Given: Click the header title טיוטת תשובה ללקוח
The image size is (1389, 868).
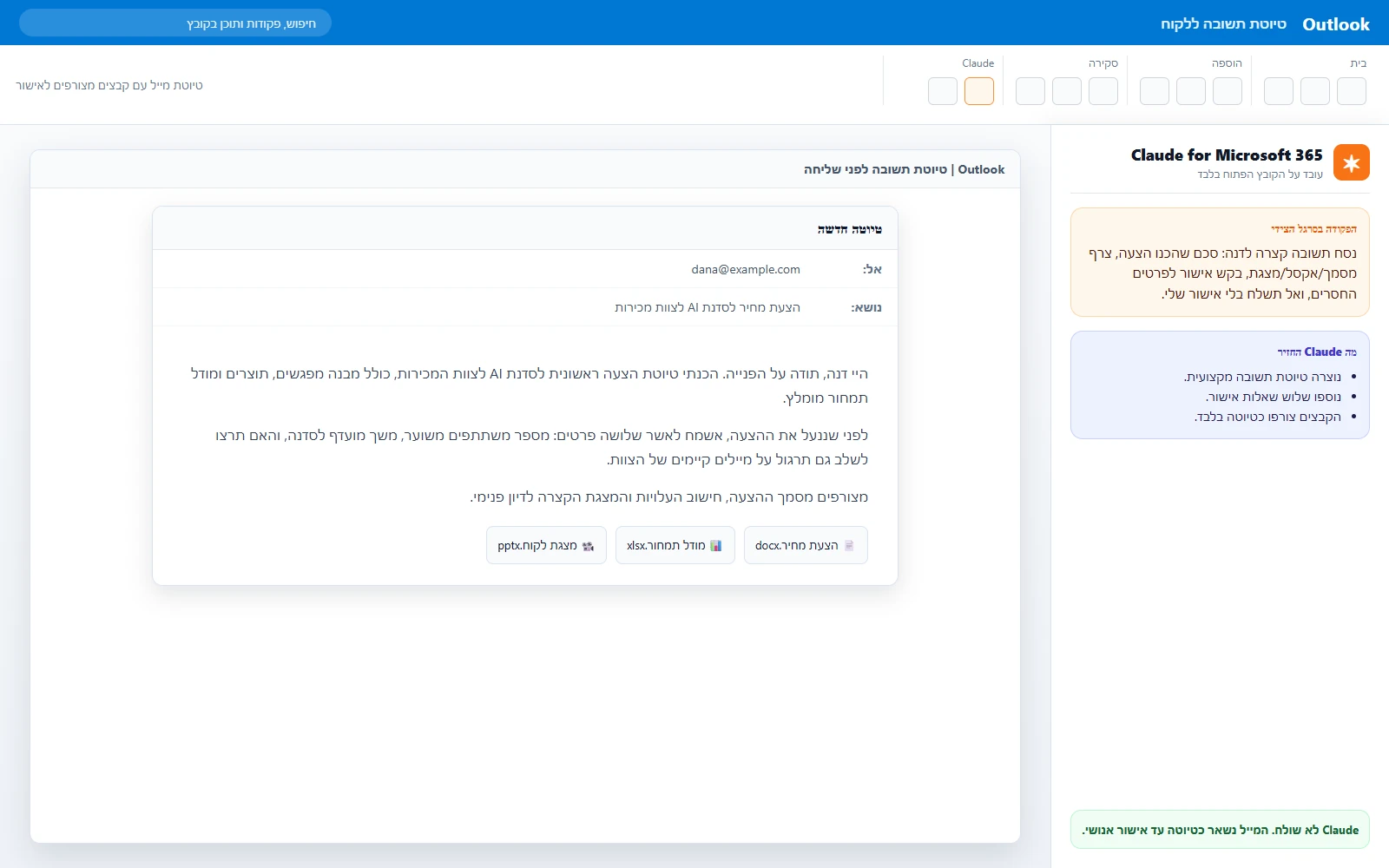Looking at the screenshot, I should (x=1223, y=24).
